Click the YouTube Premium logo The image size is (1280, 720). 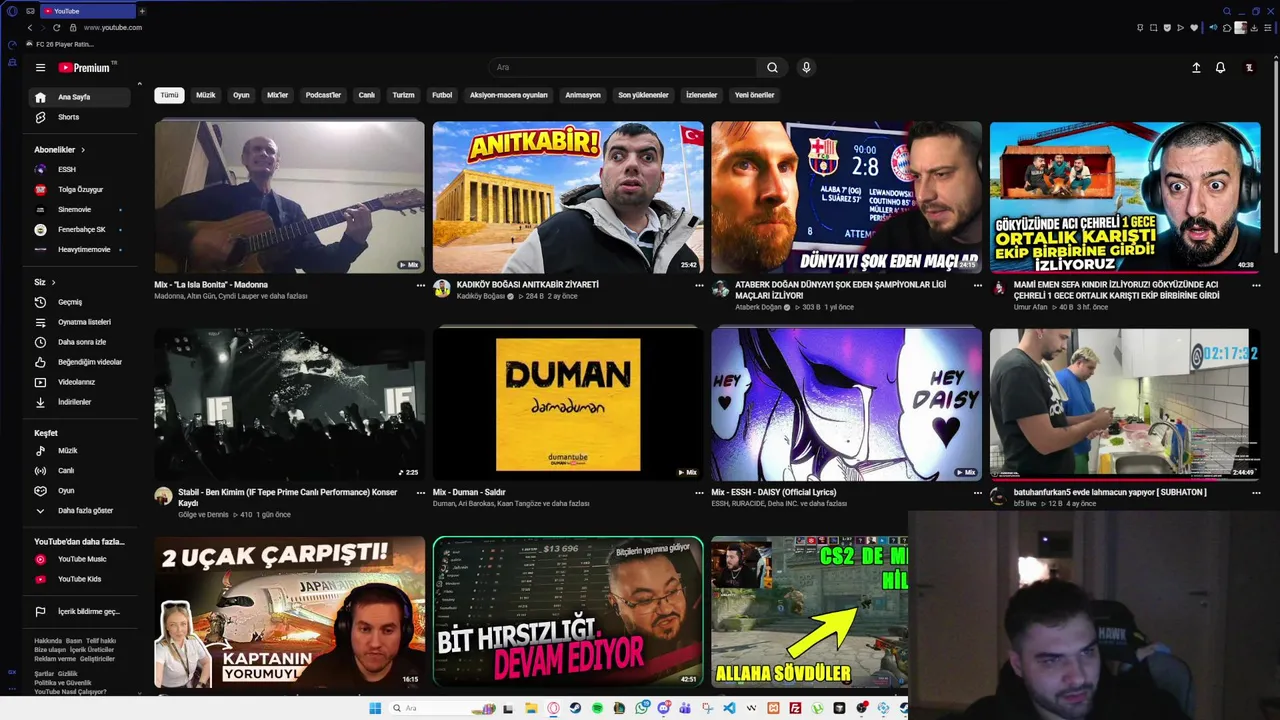pos(84,68)
